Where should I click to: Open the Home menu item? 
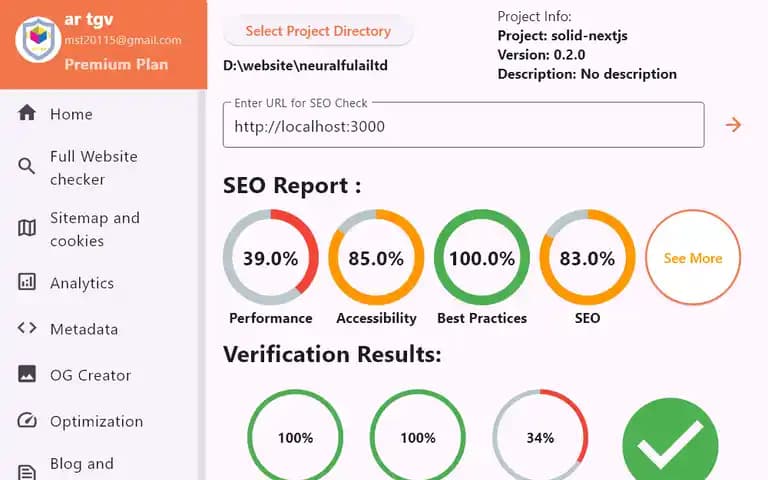[x=71, y=114]
